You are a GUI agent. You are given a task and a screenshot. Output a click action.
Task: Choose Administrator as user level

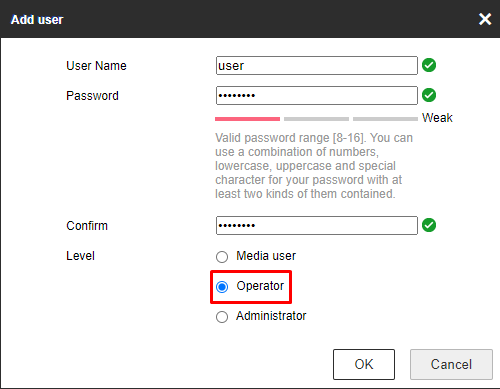point(222,317)
